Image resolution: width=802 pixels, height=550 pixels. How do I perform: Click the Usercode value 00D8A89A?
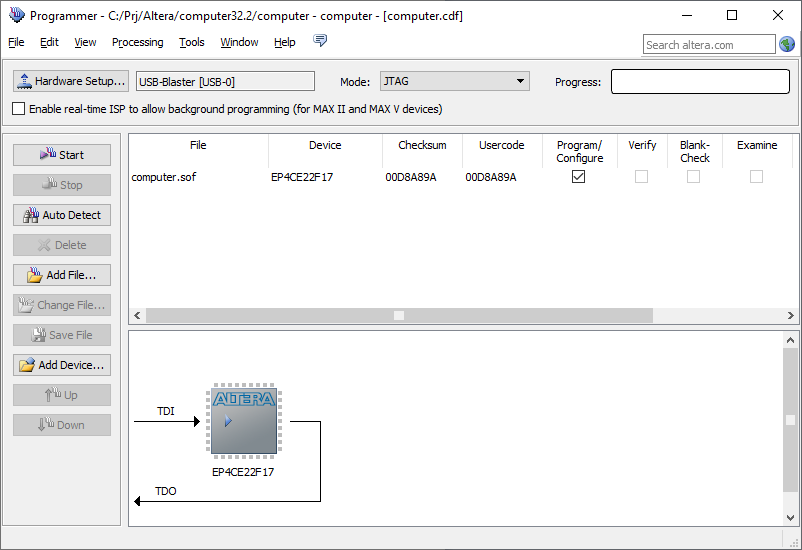(x=491, y=177)
